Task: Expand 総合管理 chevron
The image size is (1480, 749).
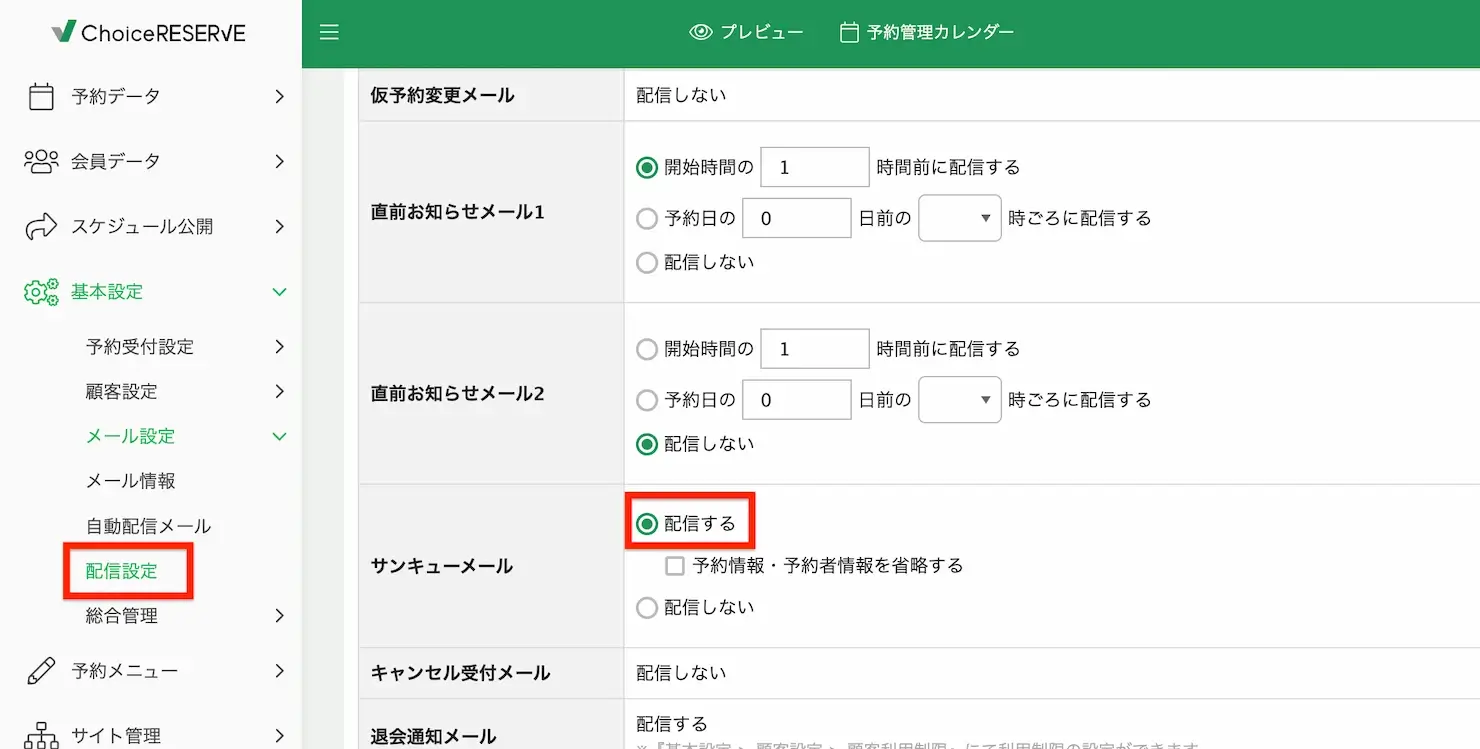Action: click(x=279, y=616)
